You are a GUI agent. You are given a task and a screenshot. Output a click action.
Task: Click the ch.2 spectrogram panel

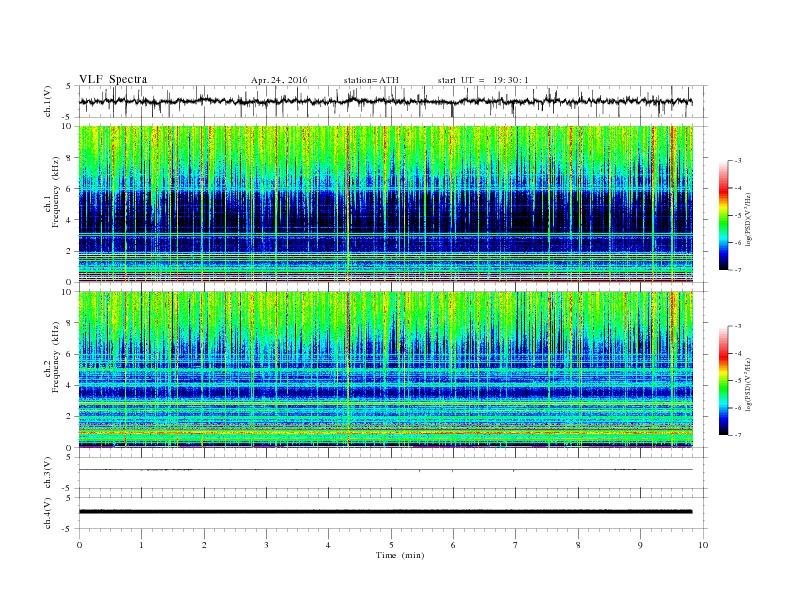click(x=385, y=370)
